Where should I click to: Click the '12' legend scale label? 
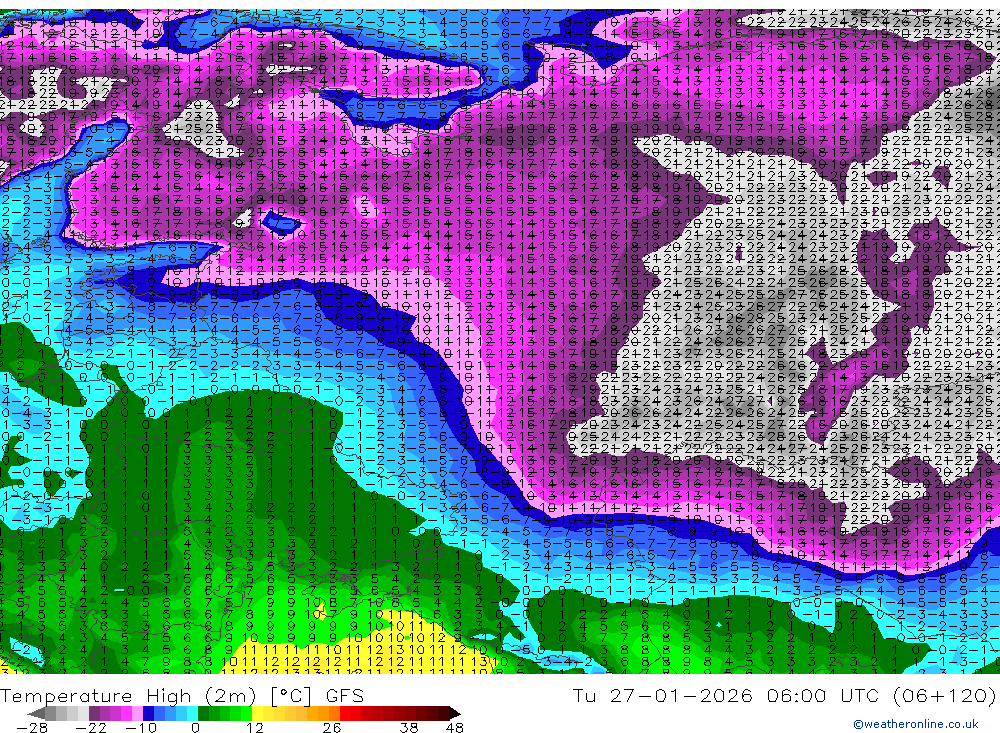pyautogui.click(x=255, y=728)
